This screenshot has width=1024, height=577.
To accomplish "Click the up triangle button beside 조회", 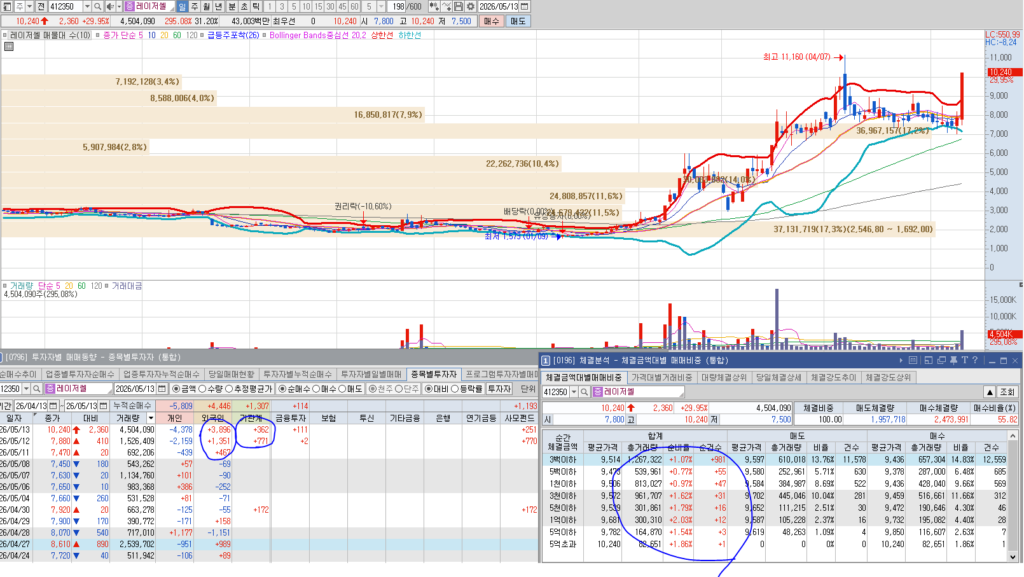I will pyautogui.click(x=989, y=392).
